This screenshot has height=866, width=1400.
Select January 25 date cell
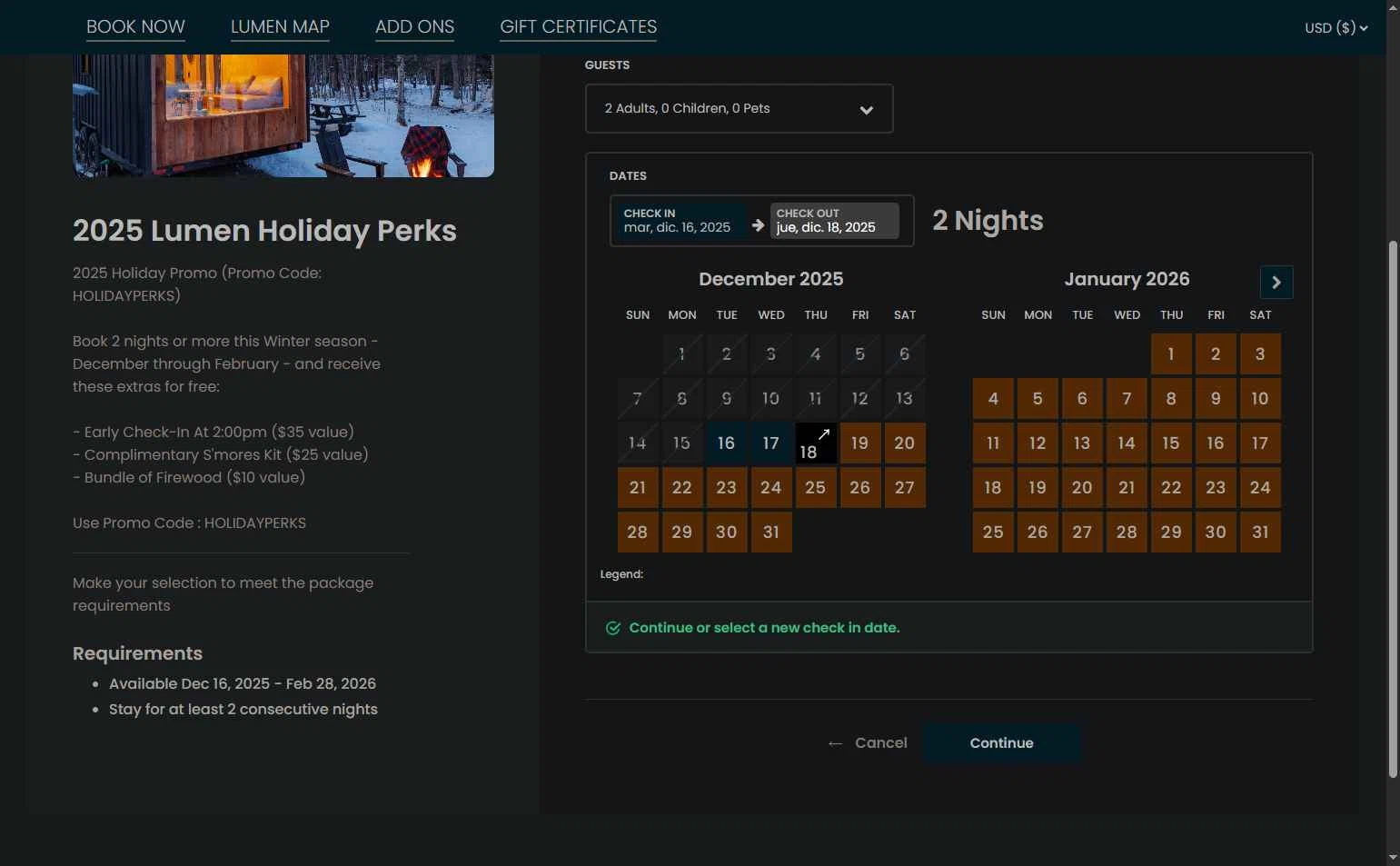(x=993, y=533)
